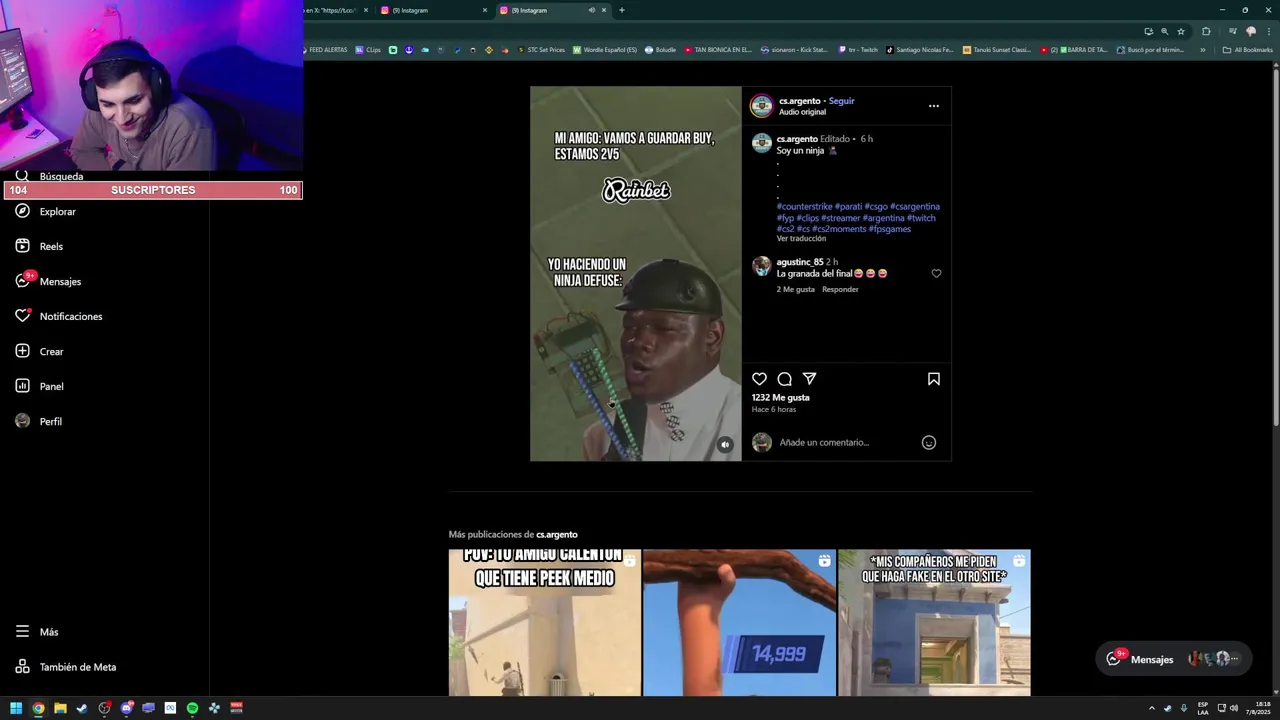Share the post with paper-plane icon
The image size is (1280, 720).
coord(810,379)
